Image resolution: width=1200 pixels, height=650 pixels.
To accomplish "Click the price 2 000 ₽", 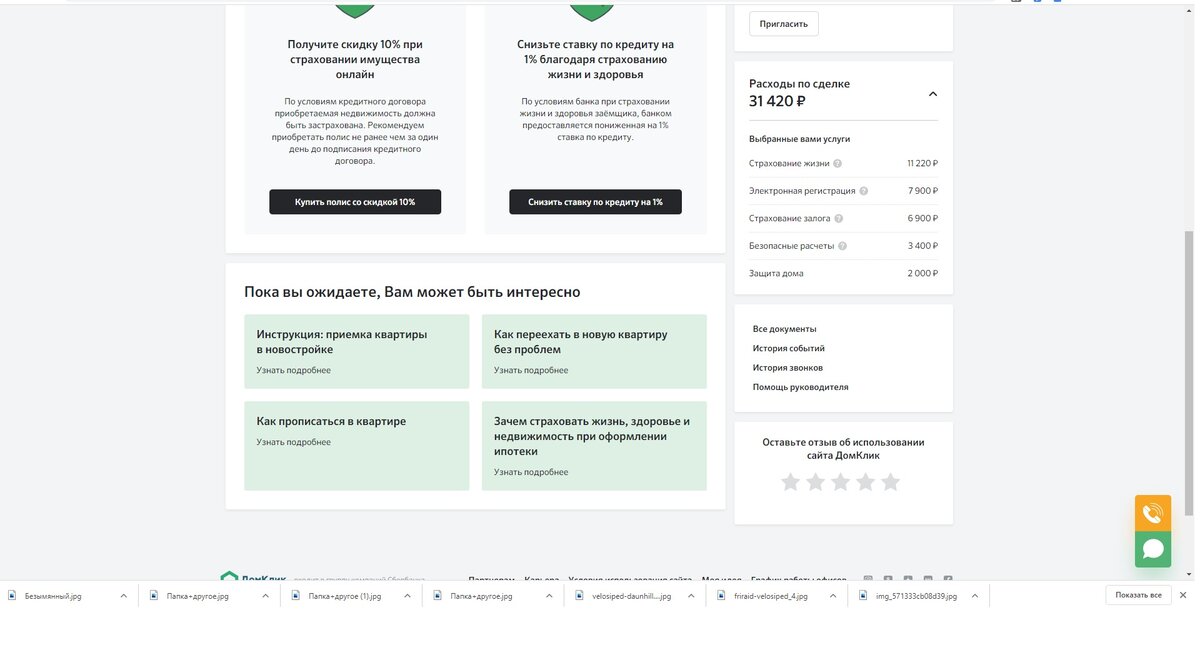I will pyautogui.click(x=923, y=273).
